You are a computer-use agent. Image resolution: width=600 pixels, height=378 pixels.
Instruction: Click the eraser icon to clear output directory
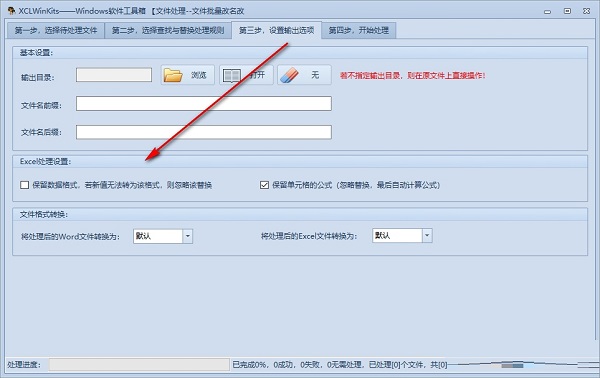(x=289, y=75)
